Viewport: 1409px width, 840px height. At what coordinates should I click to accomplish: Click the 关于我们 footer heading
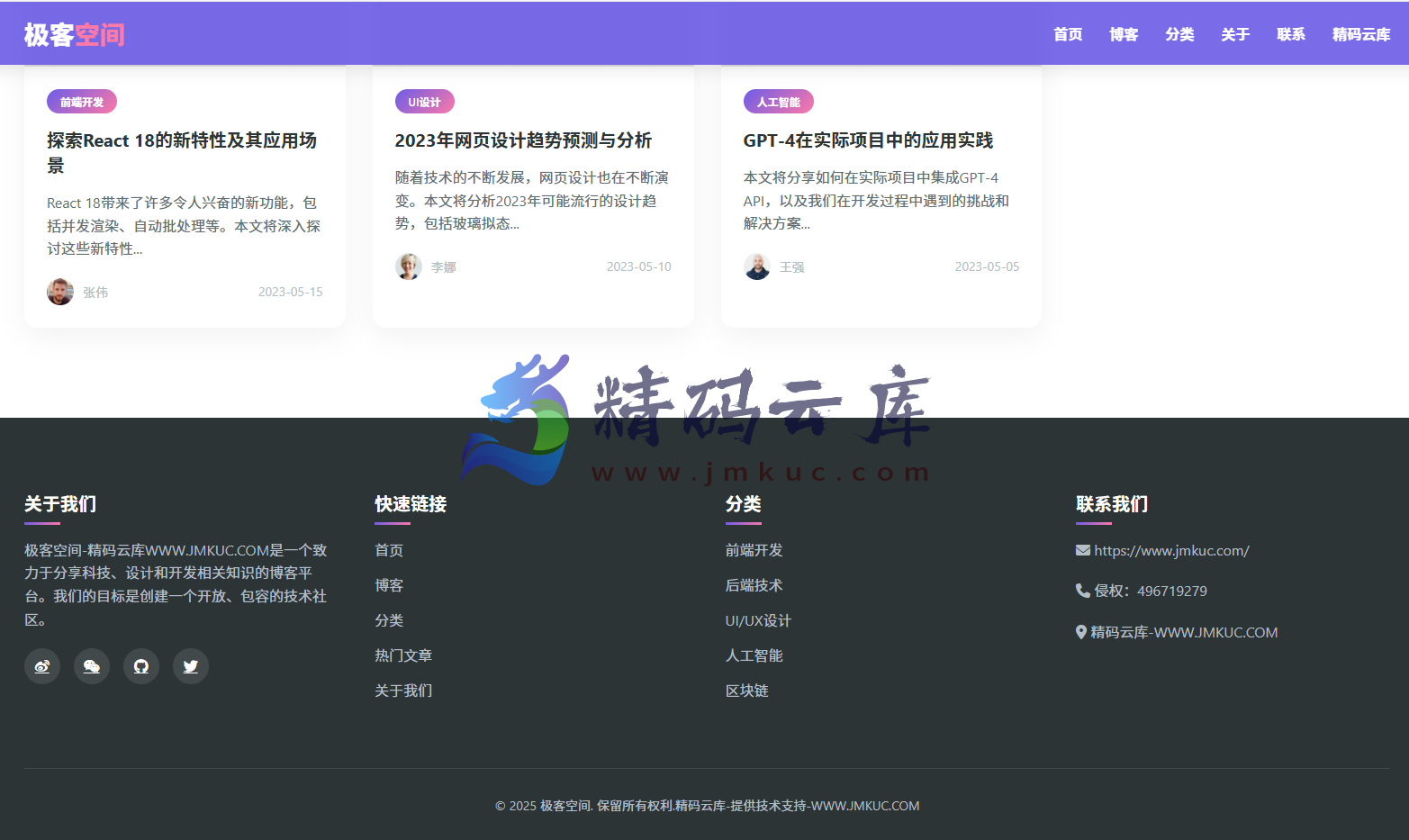point(60,504)
